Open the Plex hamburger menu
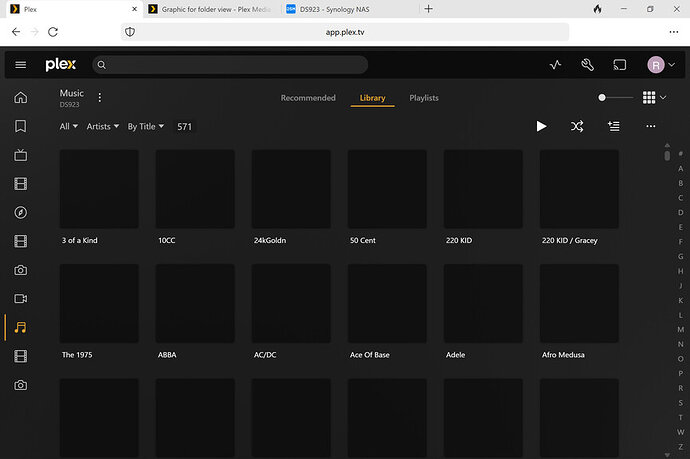690x459 pixels. pos(20,65)
